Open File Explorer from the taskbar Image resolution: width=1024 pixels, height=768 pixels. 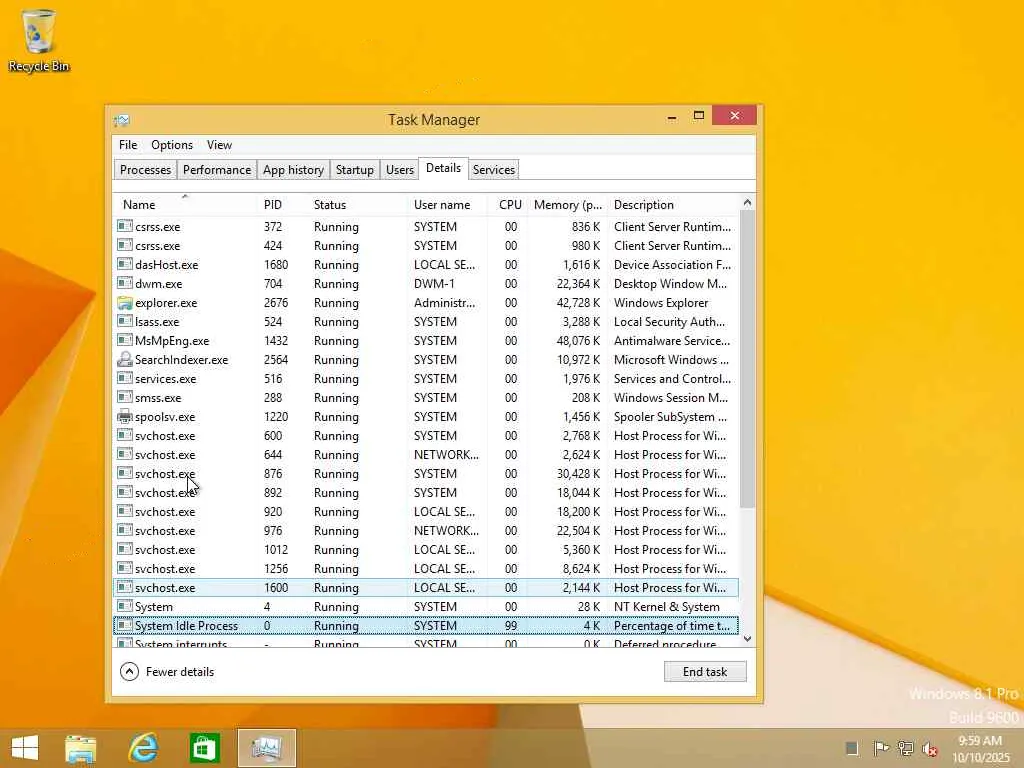81,748
